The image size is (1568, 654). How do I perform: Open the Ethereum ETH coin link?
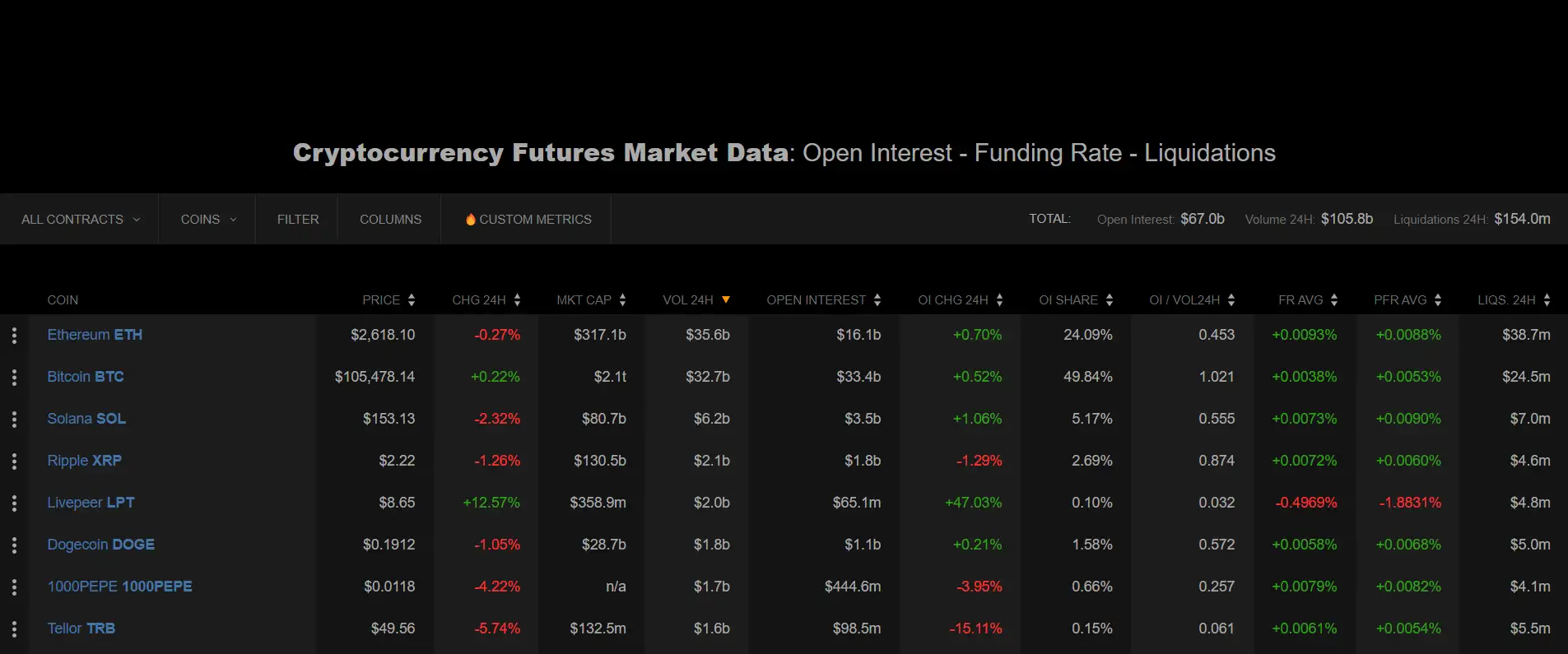tap(95, 335)
